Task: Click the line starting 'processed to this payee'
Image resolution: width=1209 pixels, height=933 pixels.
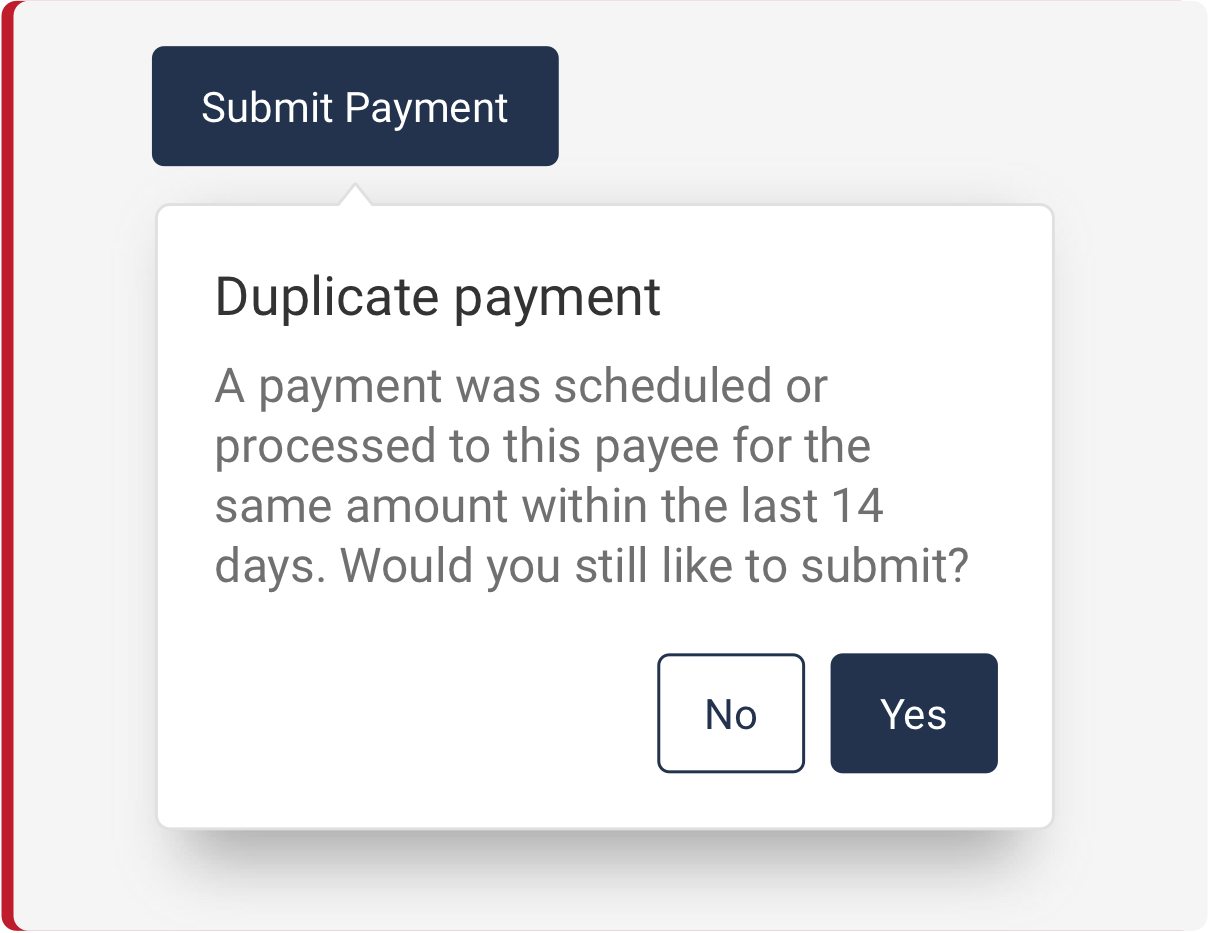Action: coord(542,446)
